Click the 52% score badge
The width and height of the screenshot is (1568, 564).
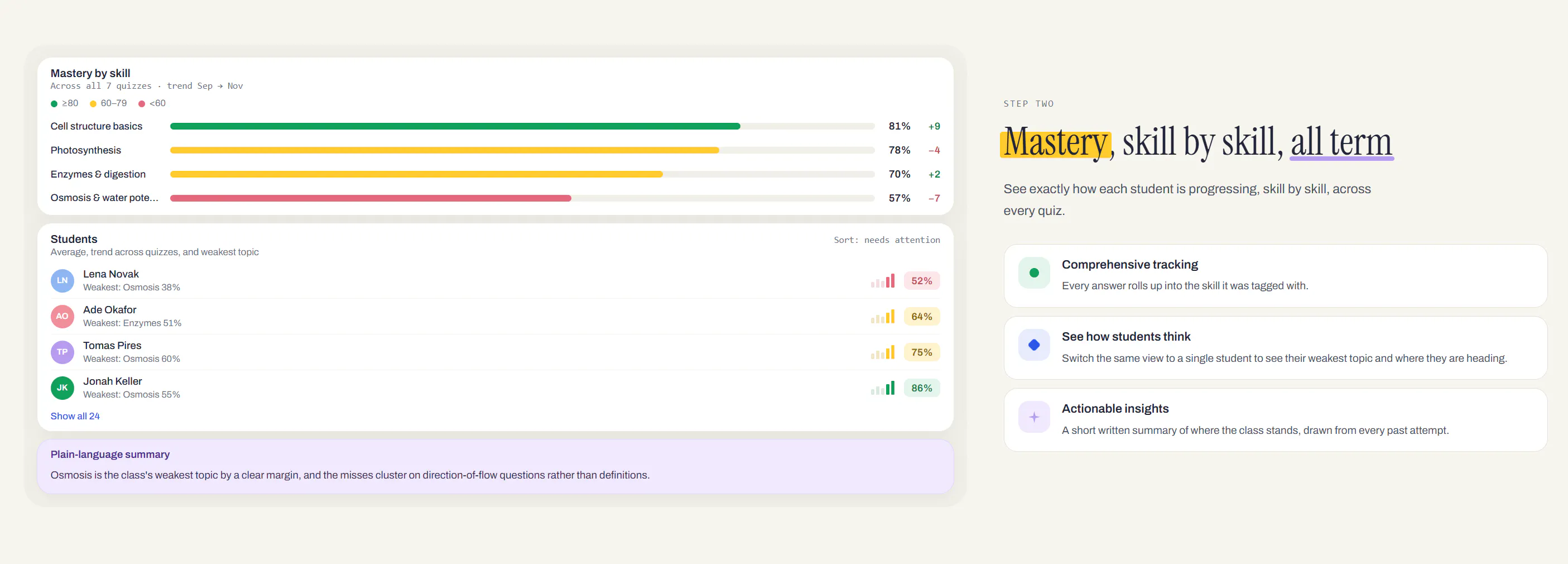tap(922, 281)
